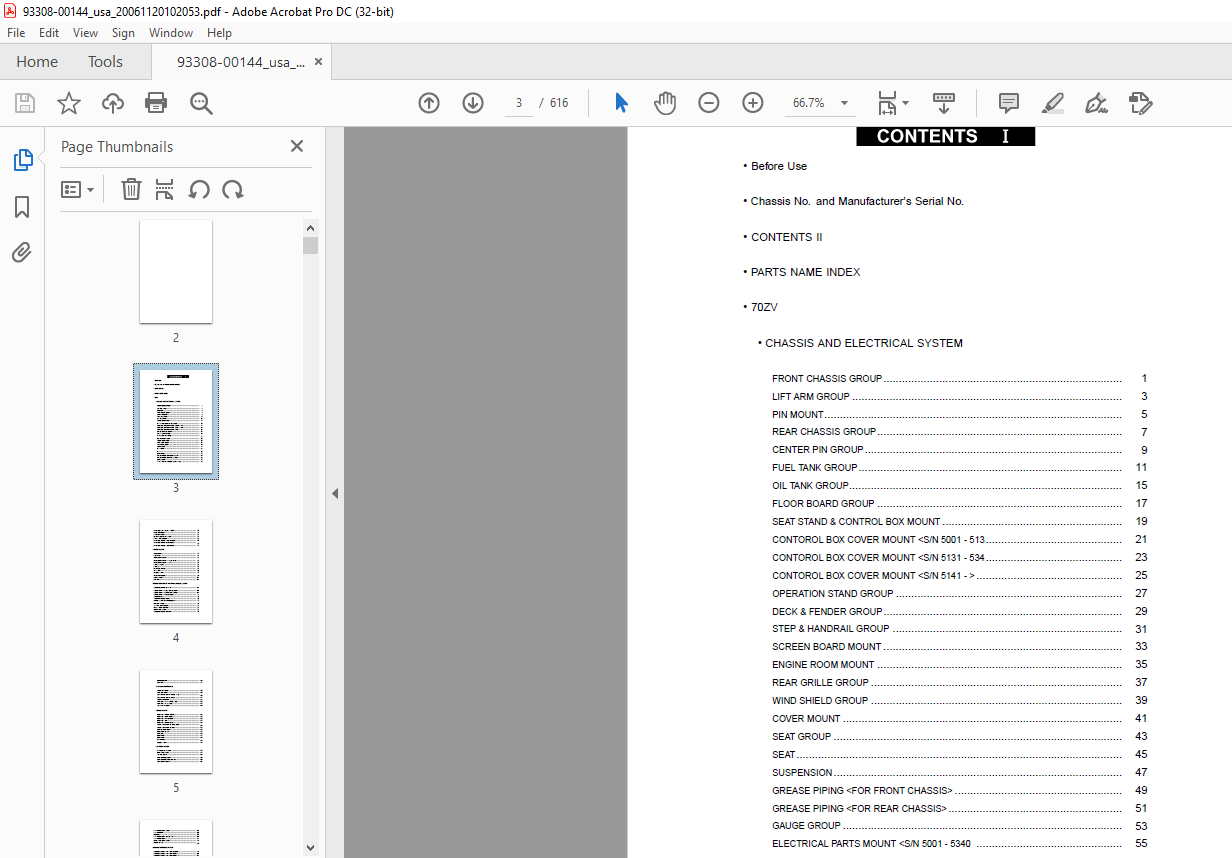Open the Sign menu
Screen dimensions: 1232x858
123,33
